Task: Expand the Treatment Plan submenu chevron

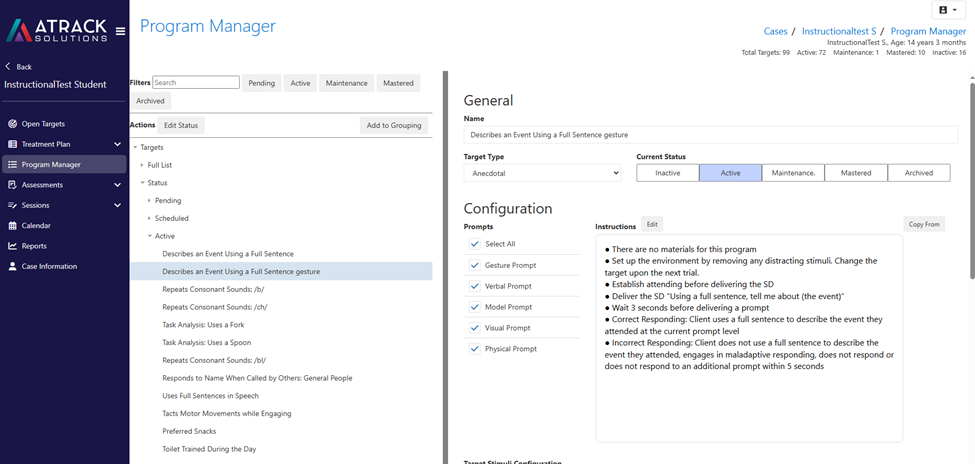Action: [118, 144]
